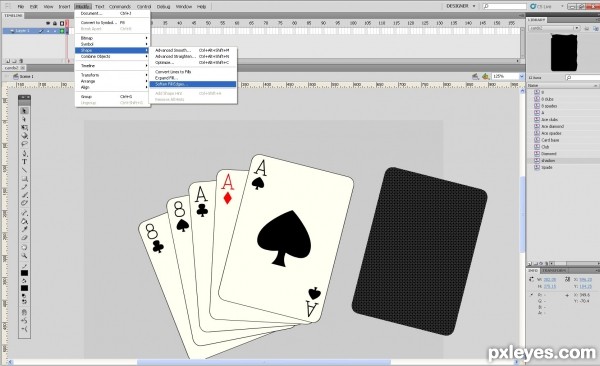Select the Eraser tool
Image resolution: width=600 pixels, height=366 pixels.
(x=24, y=238)
